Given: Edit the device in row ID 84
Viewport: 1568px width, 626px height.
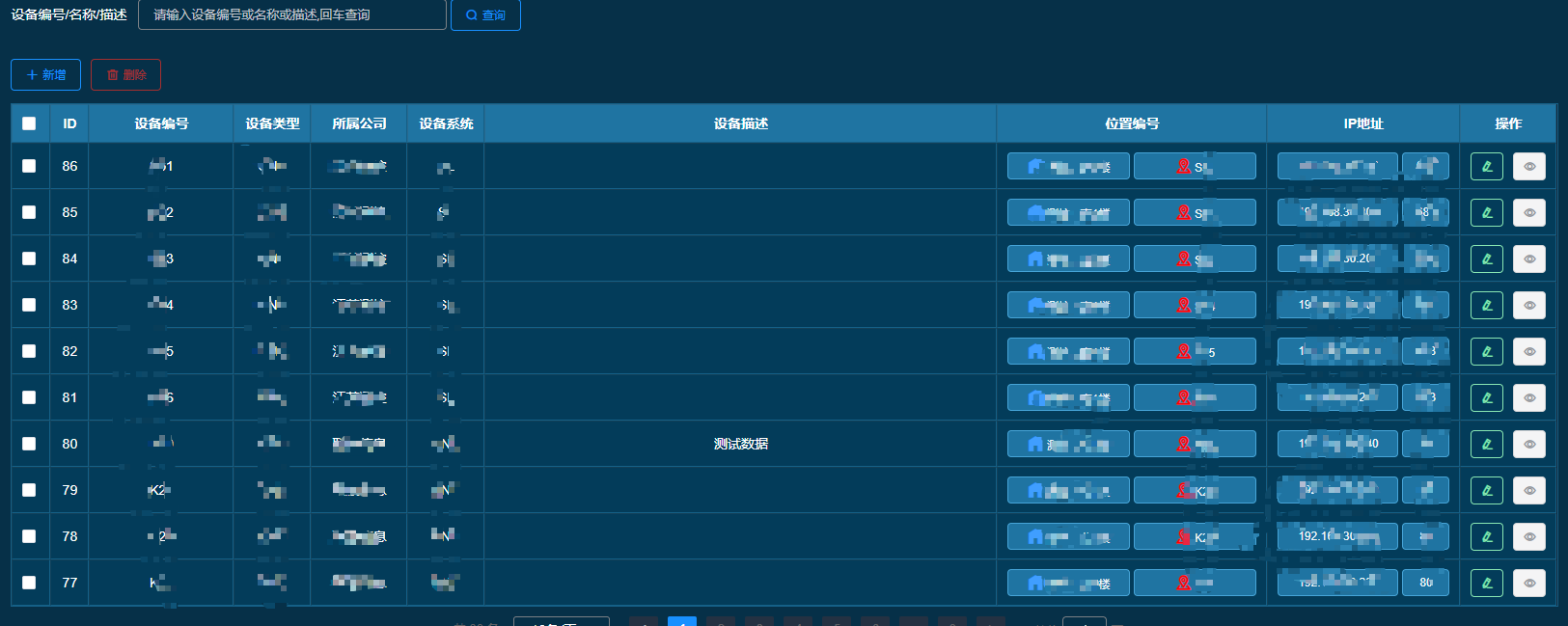Looking at the screenshot, I should point(1487,259).
